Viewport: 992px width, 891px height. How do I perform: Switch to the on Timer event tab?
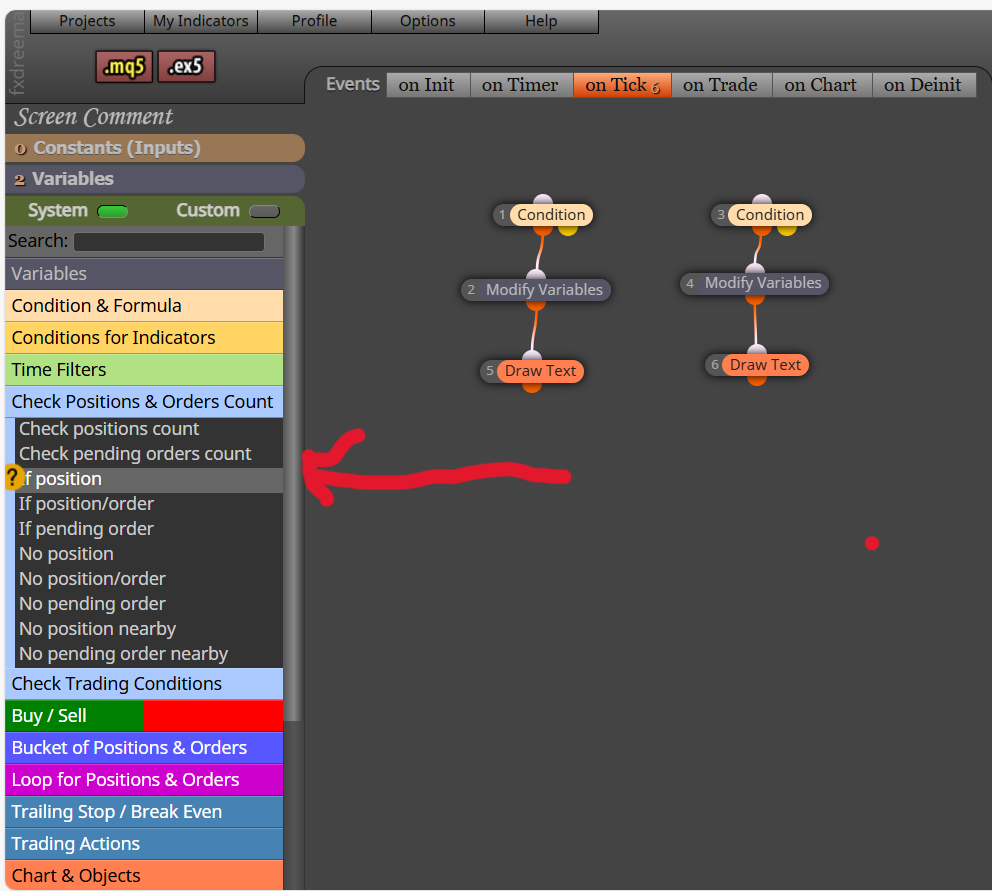[x=520, y=85]
